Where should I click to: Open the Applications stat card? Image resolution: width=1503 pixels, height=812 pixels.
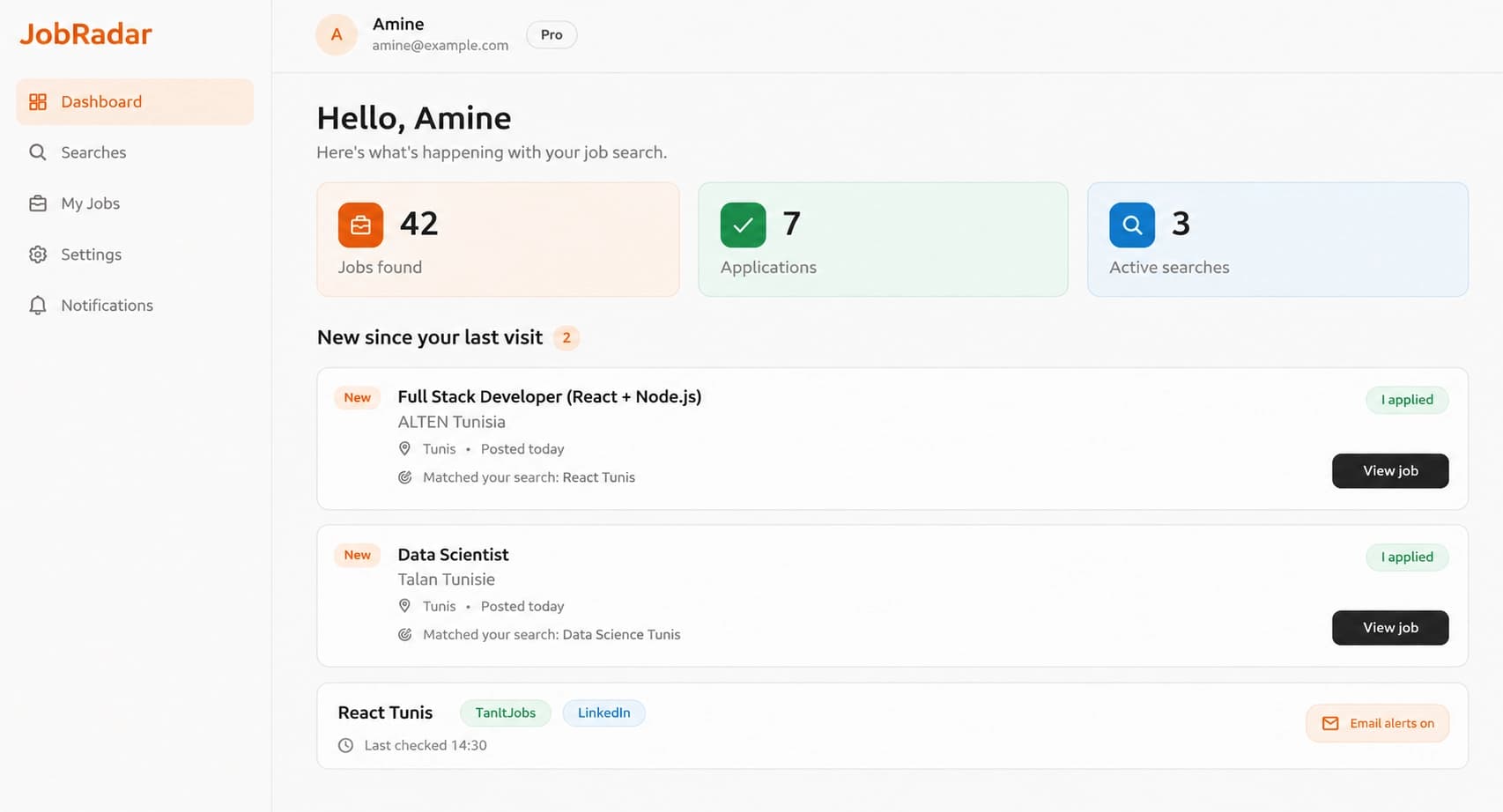point(883,240)
